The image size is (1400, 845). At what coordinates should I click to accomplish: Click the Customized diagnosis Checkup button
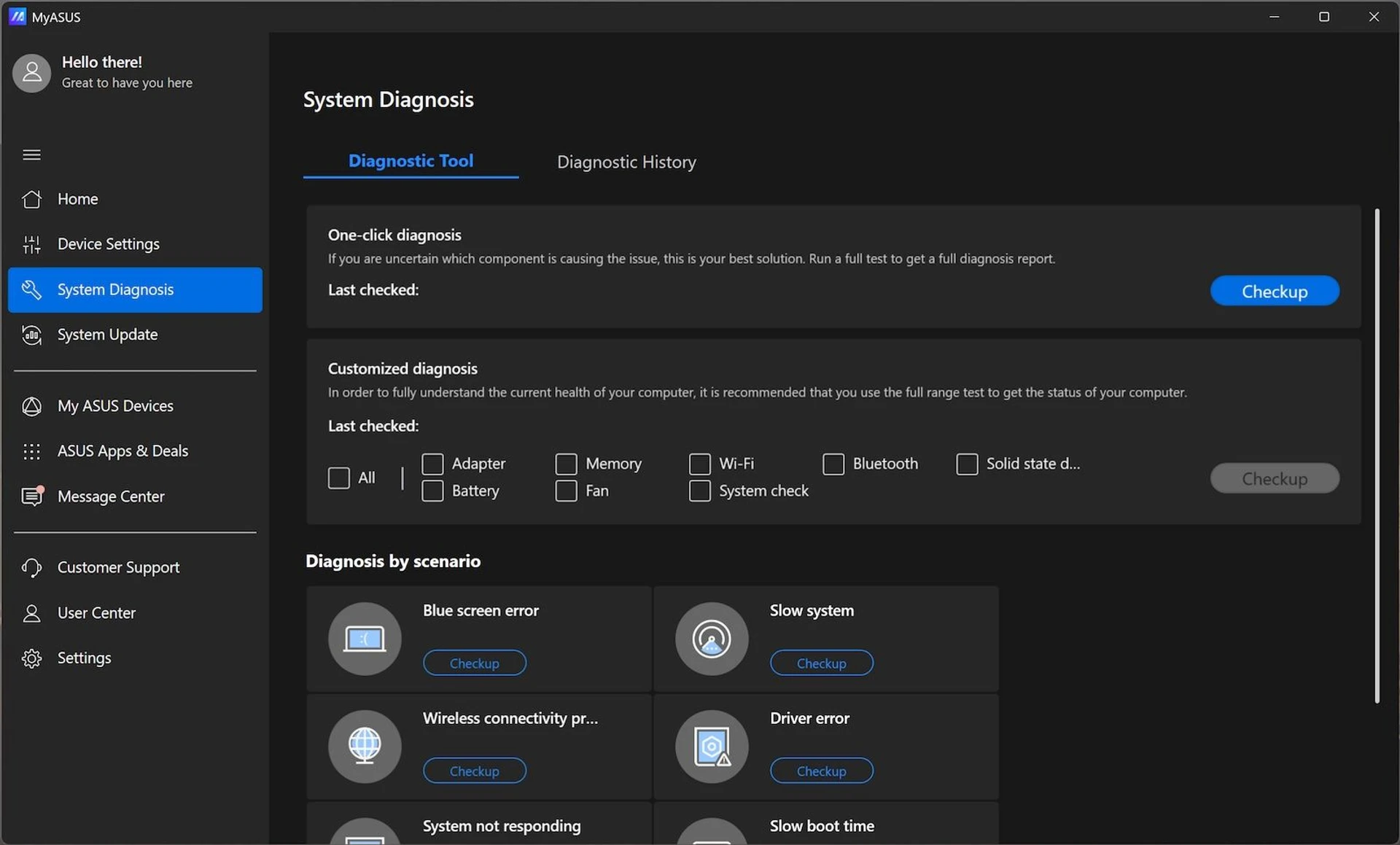(1275, 478)
